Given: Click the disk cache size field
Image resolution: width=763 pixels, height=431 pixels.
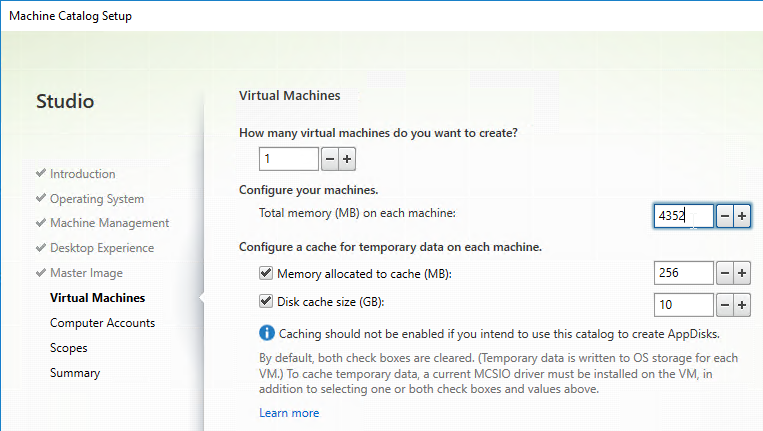Looking at the screenshot, I should [684, 305].
